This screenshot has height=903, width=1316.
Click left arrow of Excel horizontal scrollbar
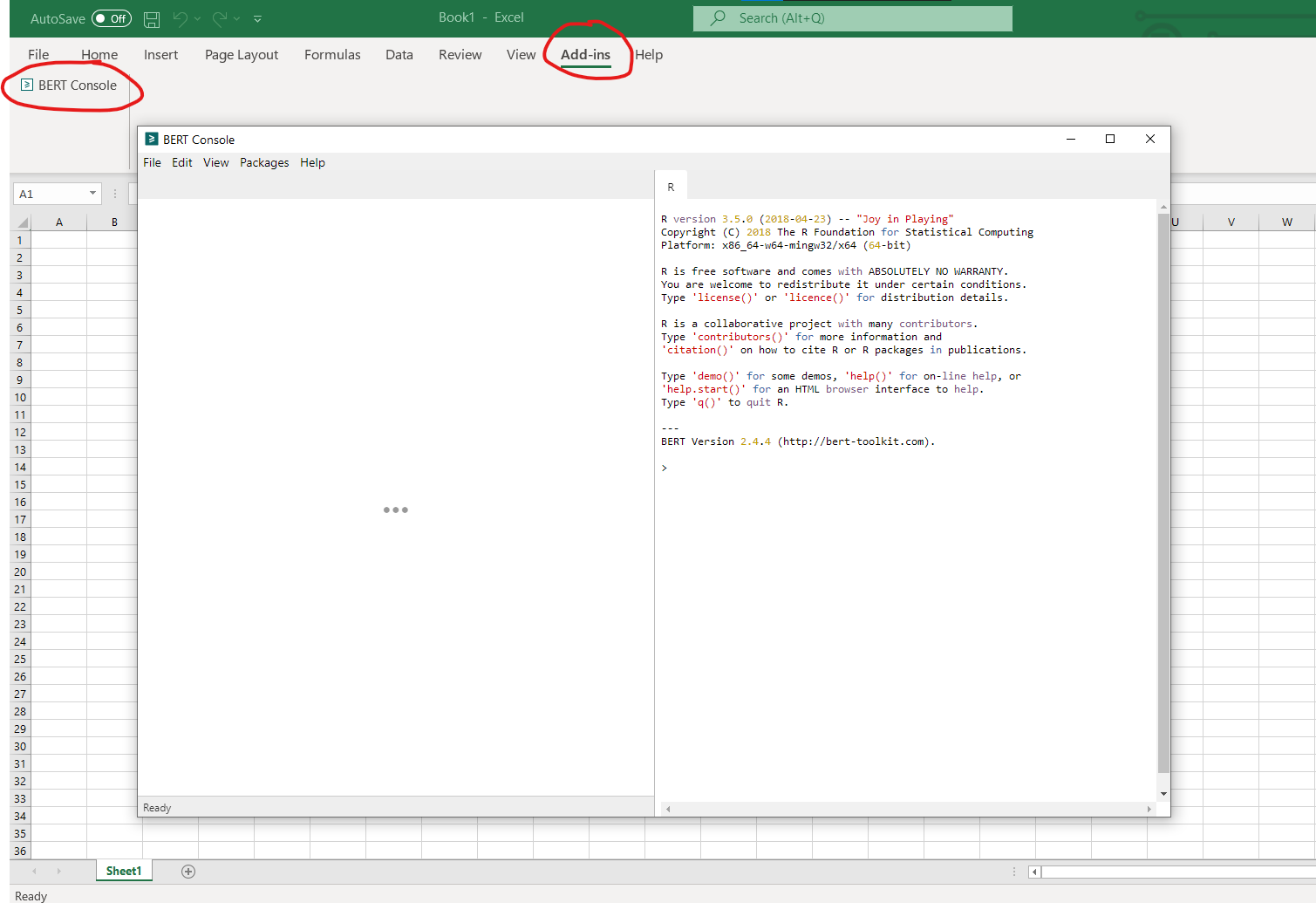pyautogui.click(x=1034, y=872)
